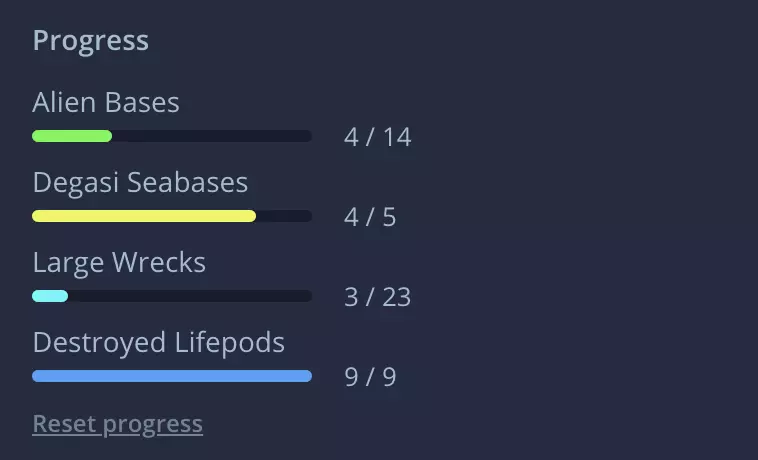Select the Alien Bases label

point(106,102)
